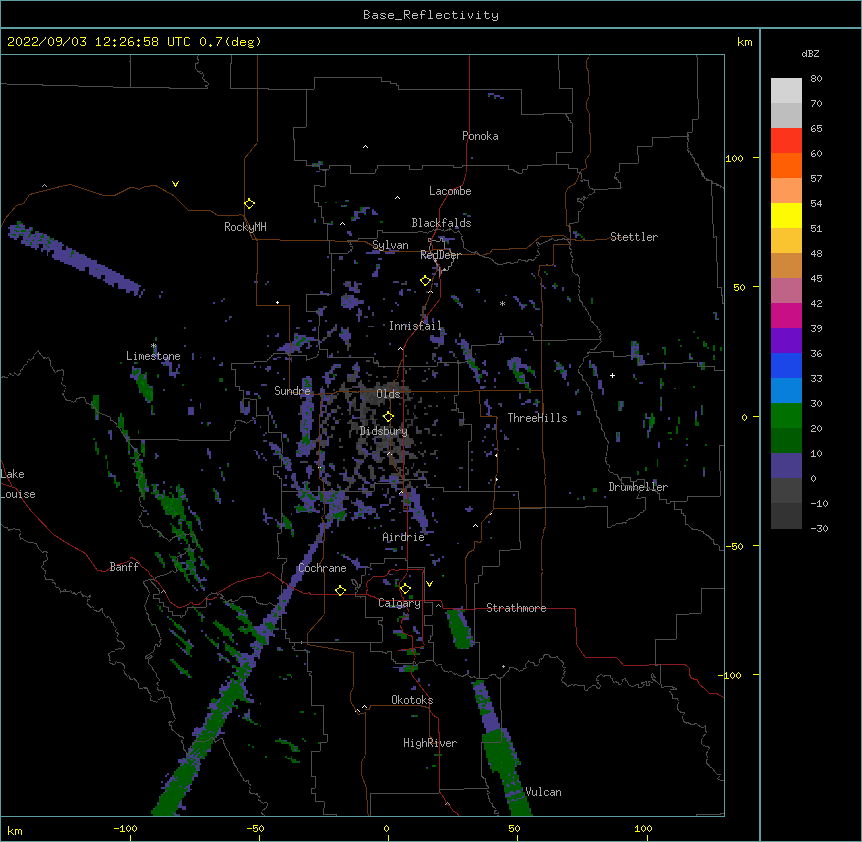Pick the red swatch between 65 and 60 dBZ
The width and height of the screenshot is (862, 842).
click(x=786, y=140)
